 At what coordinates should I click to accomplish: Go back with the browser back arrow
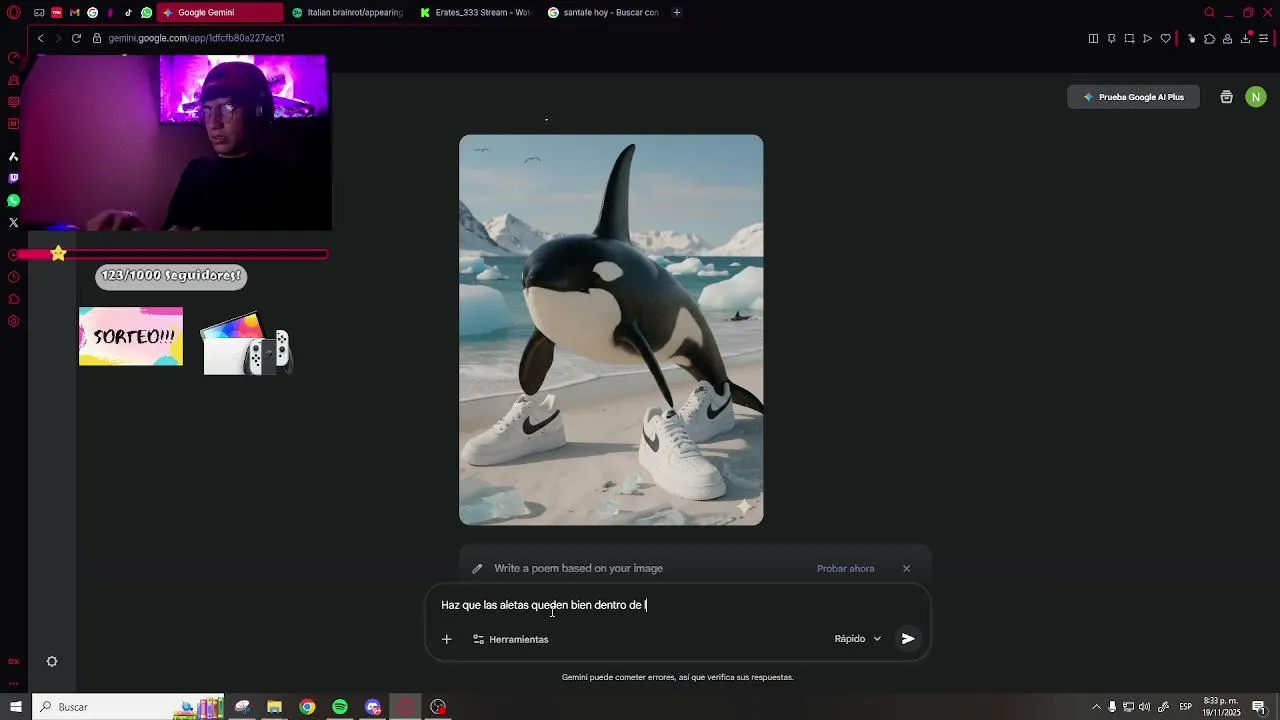[x=40, y=38]
